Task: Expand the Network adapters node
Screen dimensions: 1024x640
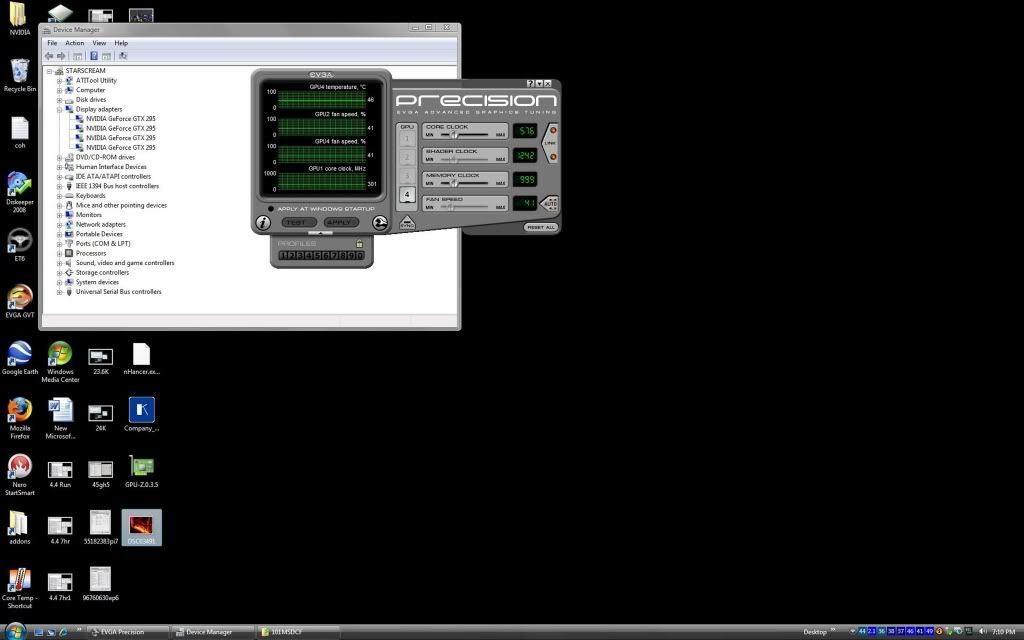Action: tap(59, 225)
